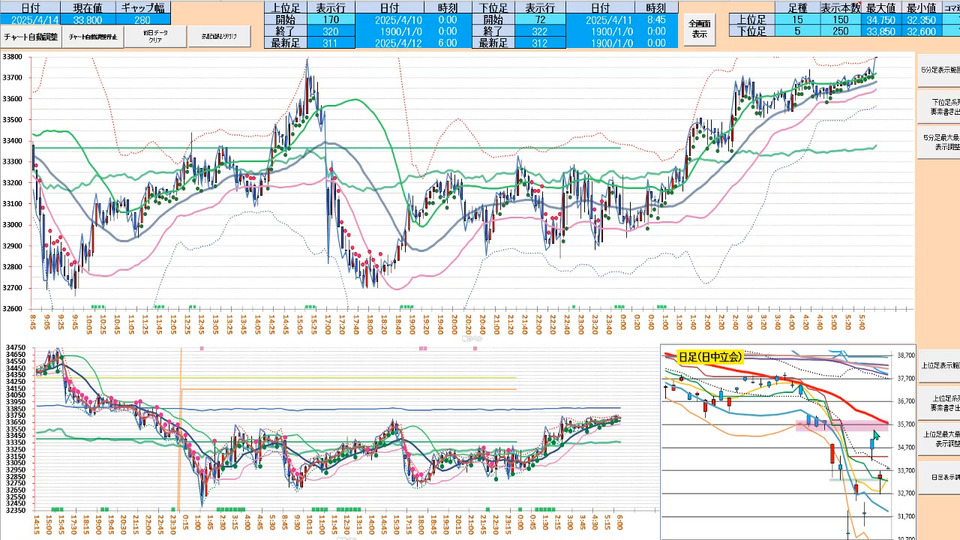Screen dimensions: 960x540
Task: Click the 全画面表示 button
Action: [x=699, y=29]
